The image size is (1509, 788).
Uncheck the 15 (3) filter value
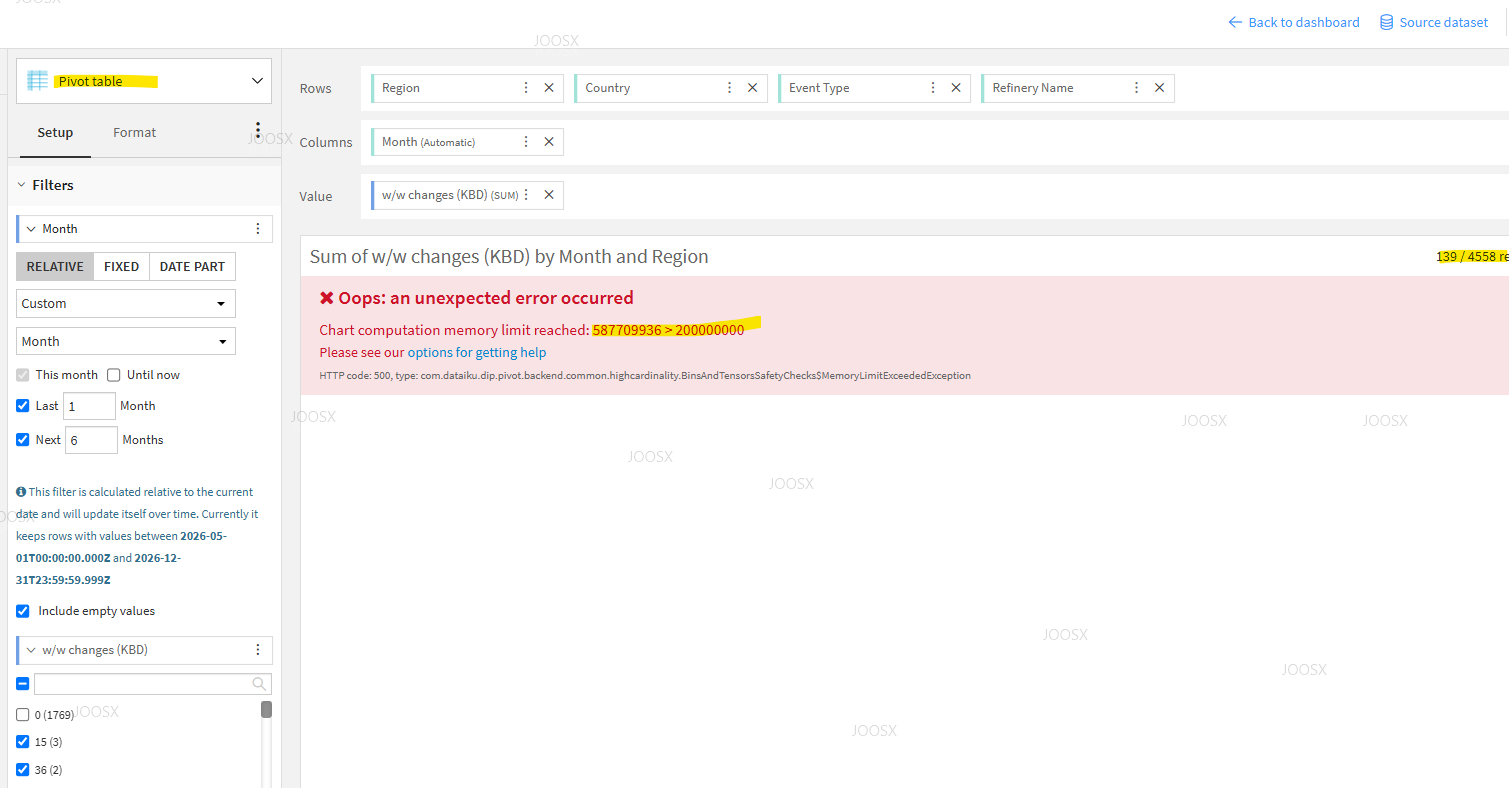click(23, 742)
